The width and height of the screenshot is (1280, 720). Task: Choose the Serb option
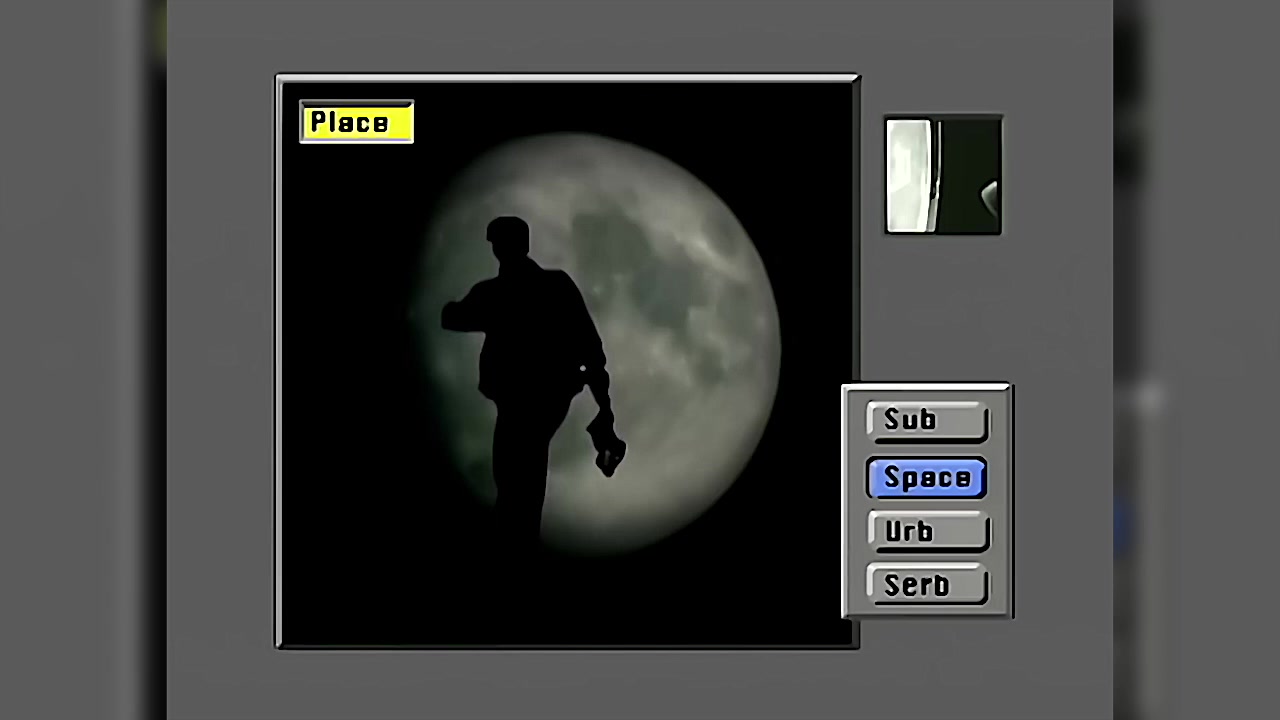(928, 585)
